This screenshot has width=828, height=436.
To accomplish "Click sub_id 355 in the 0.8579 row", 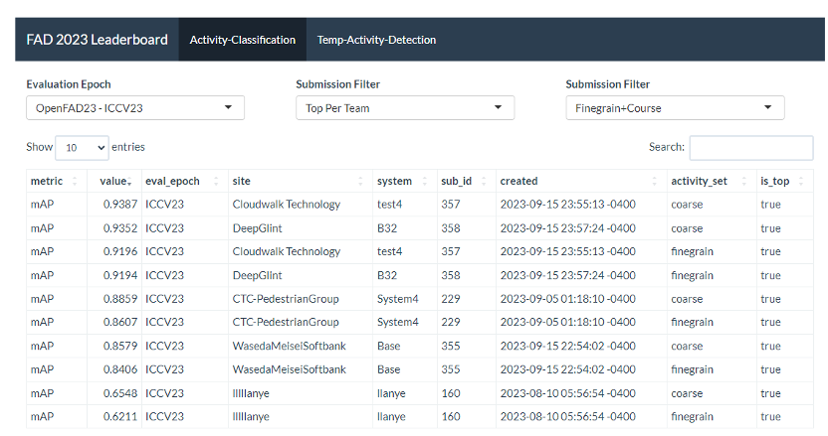I will [451, 346].
